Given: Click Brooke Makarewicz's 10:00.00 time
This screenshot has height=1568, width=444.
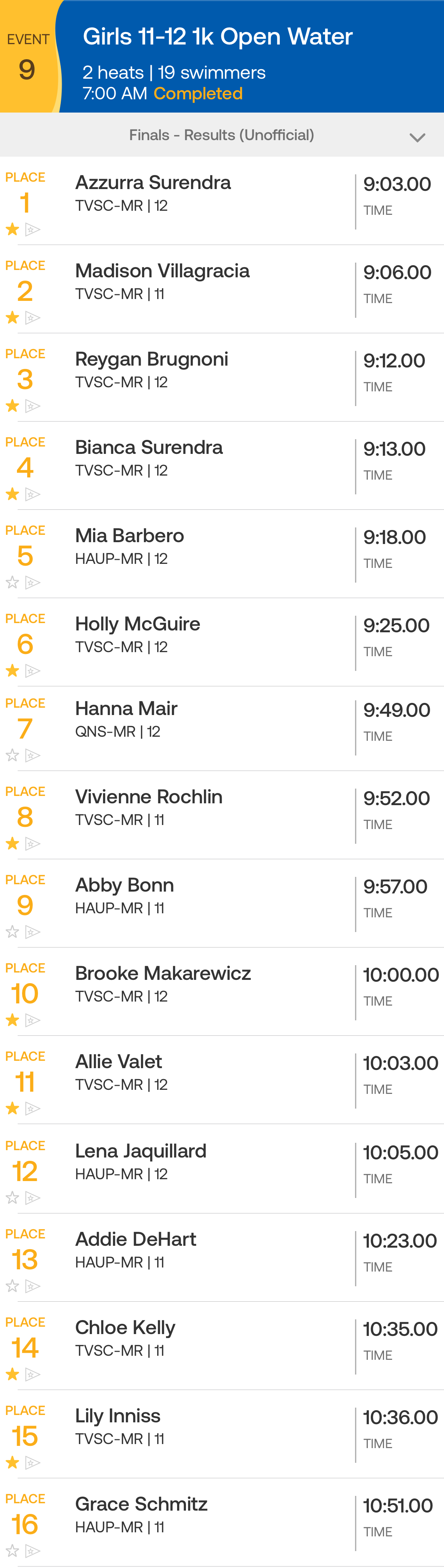Looking at the screenshot, I should 400,974.
